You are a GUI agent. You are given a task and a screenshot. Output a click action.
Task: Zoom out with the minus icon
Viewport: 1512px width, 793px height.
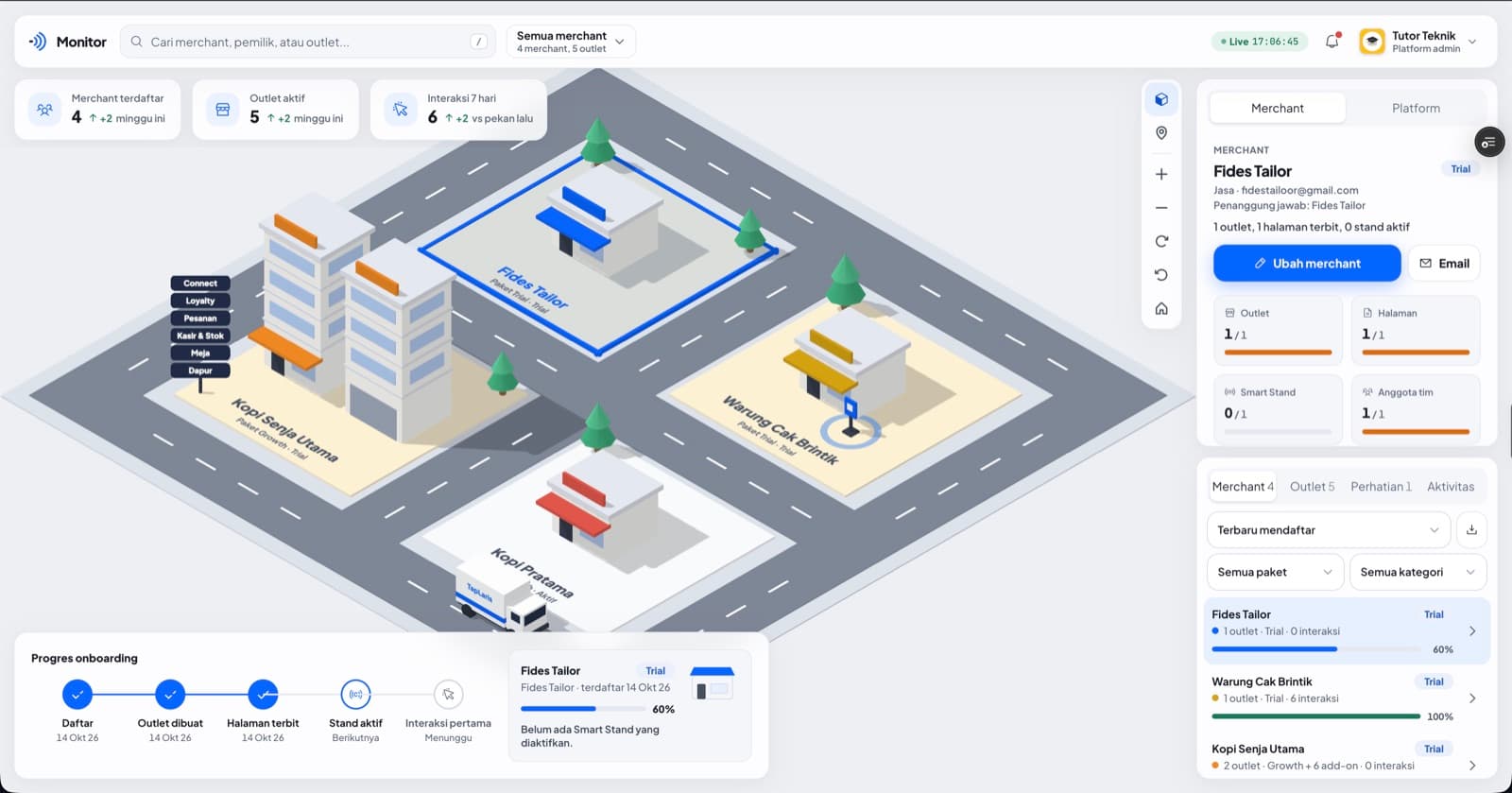coord(1161,208)
